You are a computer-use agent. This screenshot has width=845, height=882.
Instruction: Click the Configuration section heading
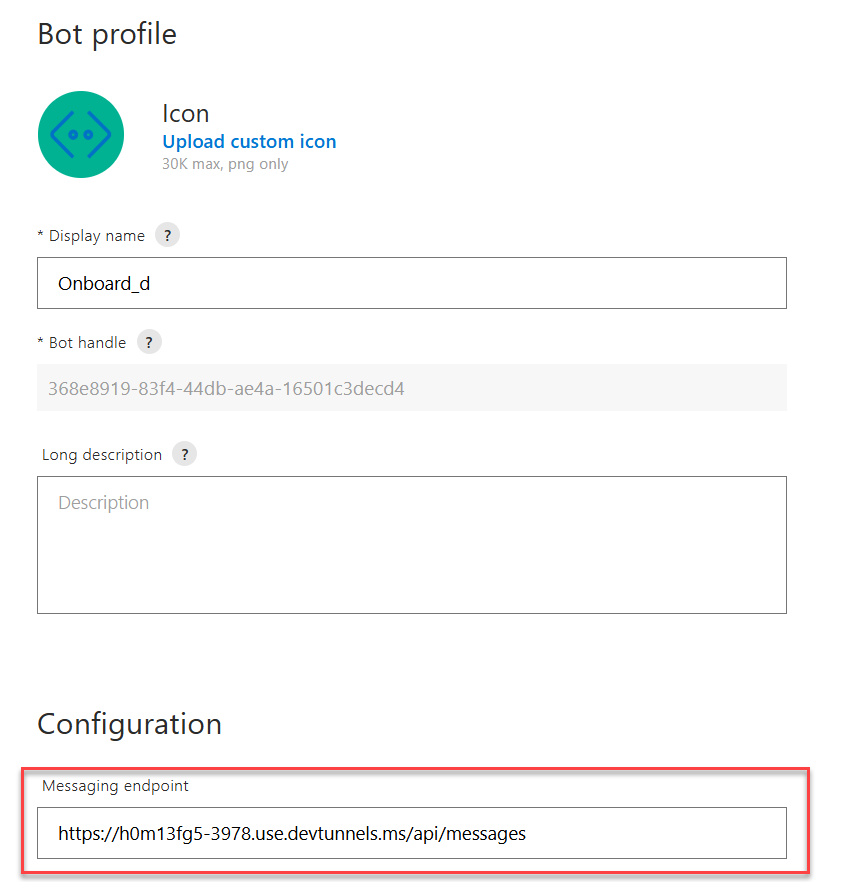[x=129, y=724]
